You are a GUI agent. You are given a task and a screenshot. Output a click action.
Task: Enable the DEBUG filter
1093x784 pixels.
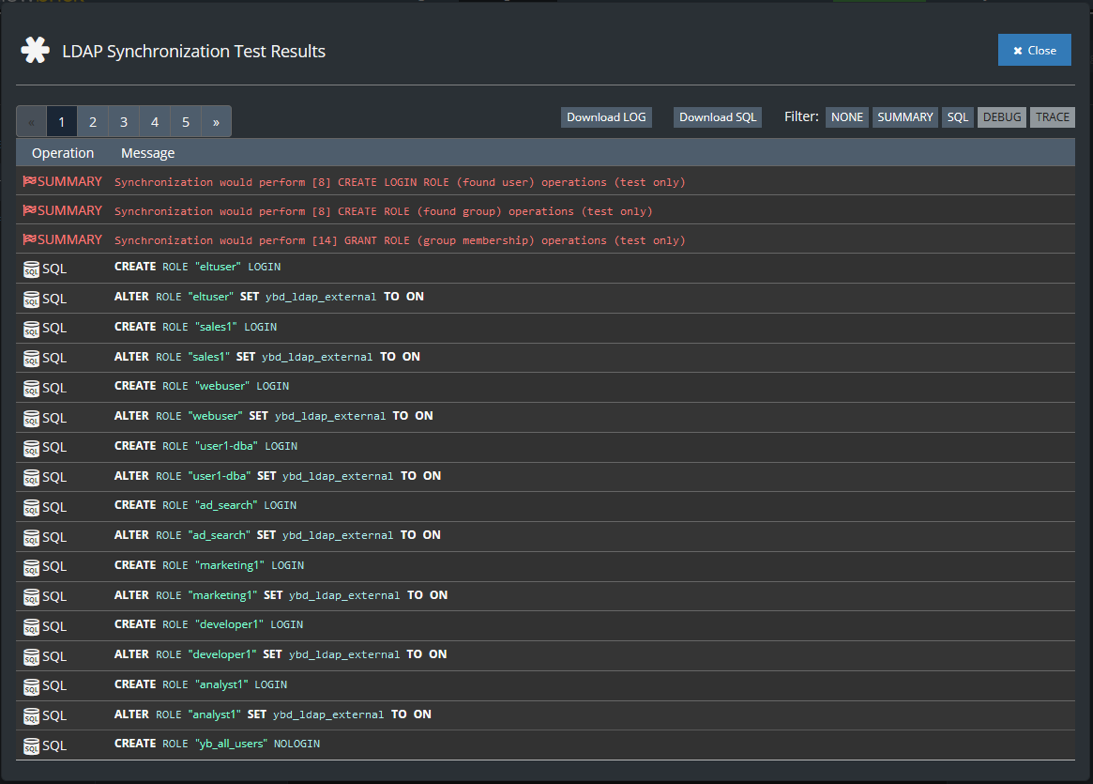[1002, 117]
